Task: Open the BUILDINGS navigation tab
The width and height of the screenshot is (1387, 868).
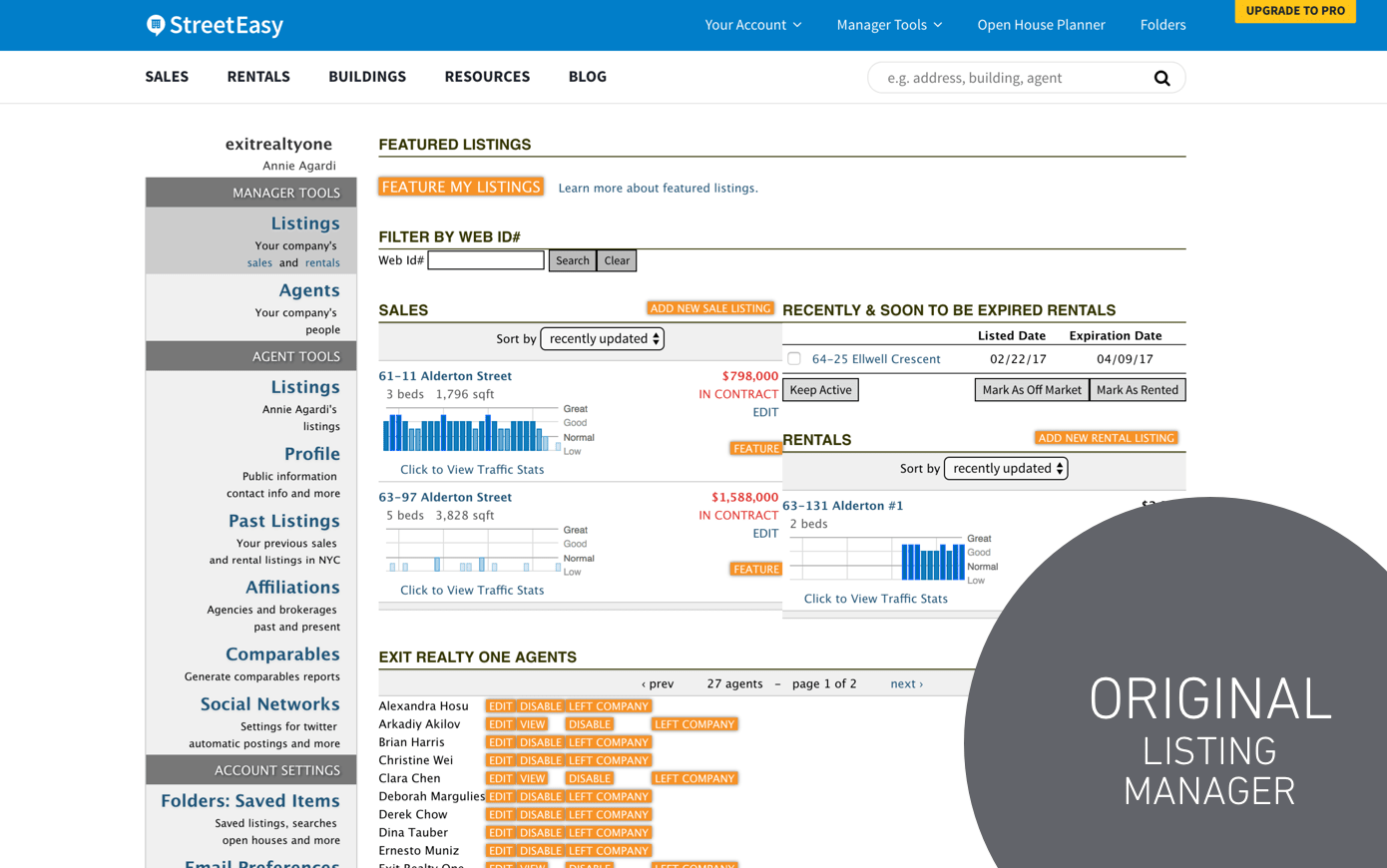Action: coord(367,77)
